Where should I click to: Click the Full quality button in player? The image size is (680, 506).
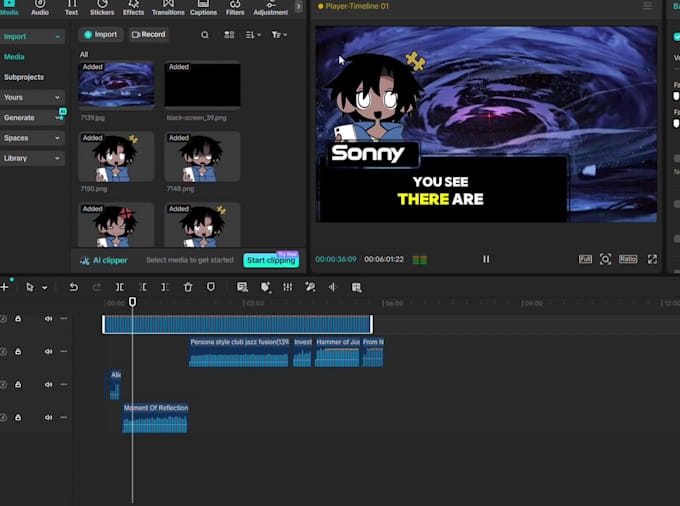585,259
